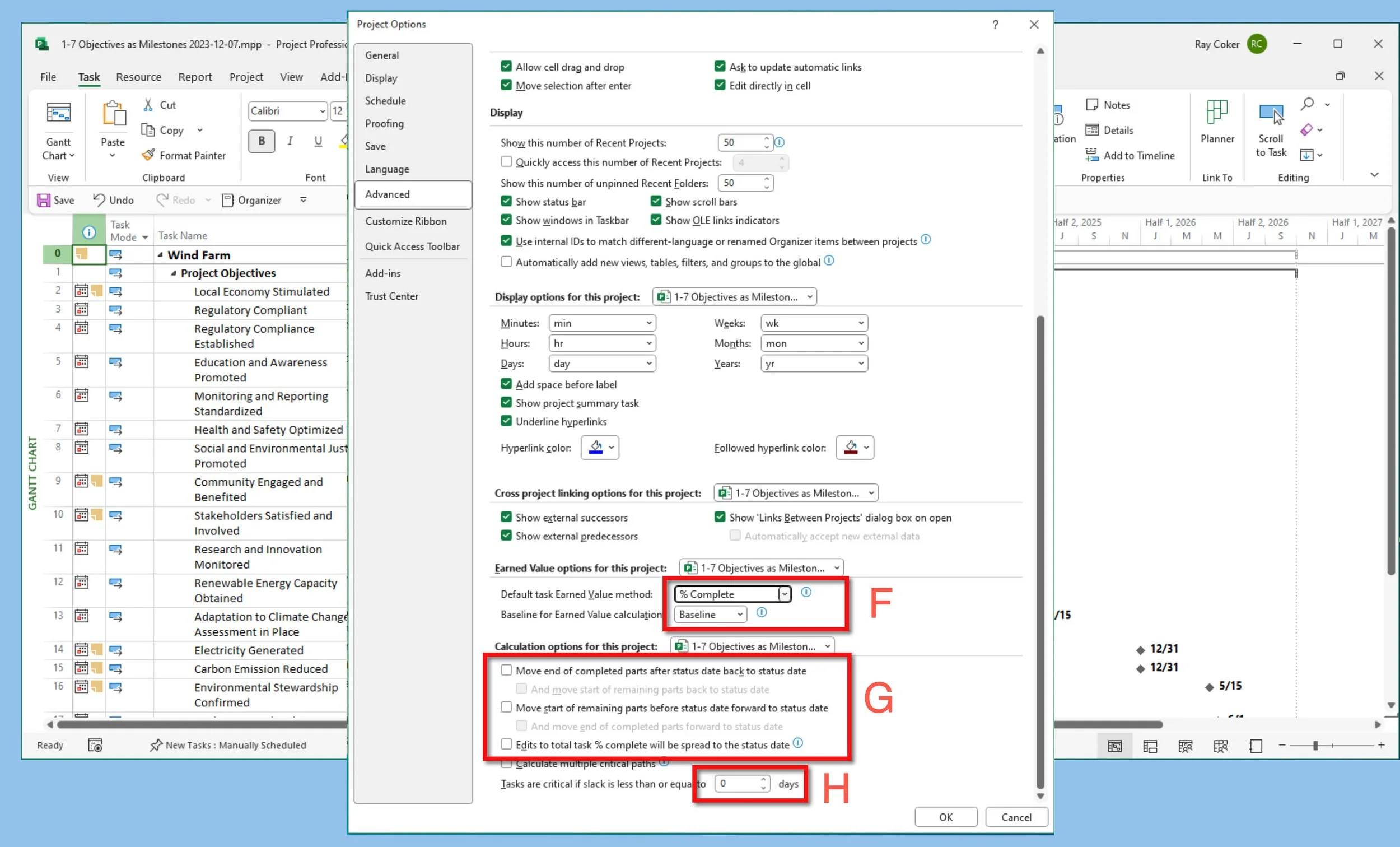Open Baseline for Earned Value calculation dropdown
Screen dimensions: 1400x847
[x=710, y=615]
